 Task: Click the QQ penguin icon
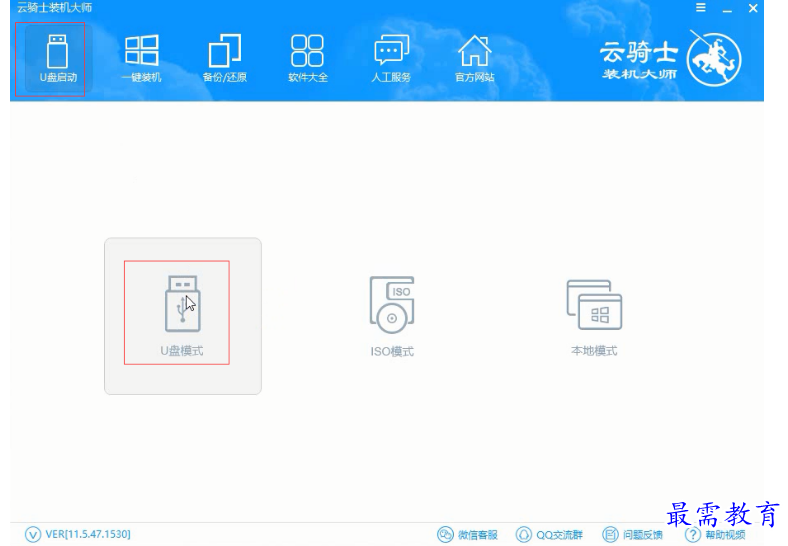click(524, 534)
